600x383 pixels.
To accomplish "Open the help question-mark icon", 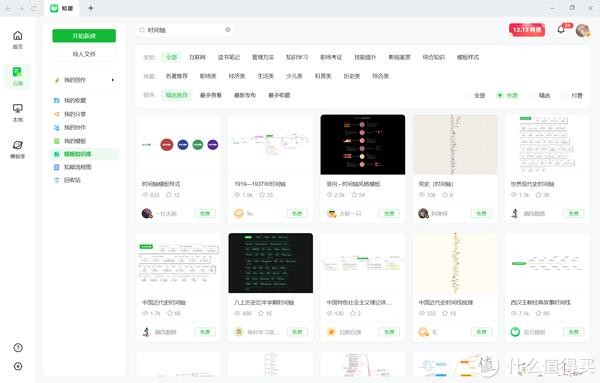I will click(18, 347).
